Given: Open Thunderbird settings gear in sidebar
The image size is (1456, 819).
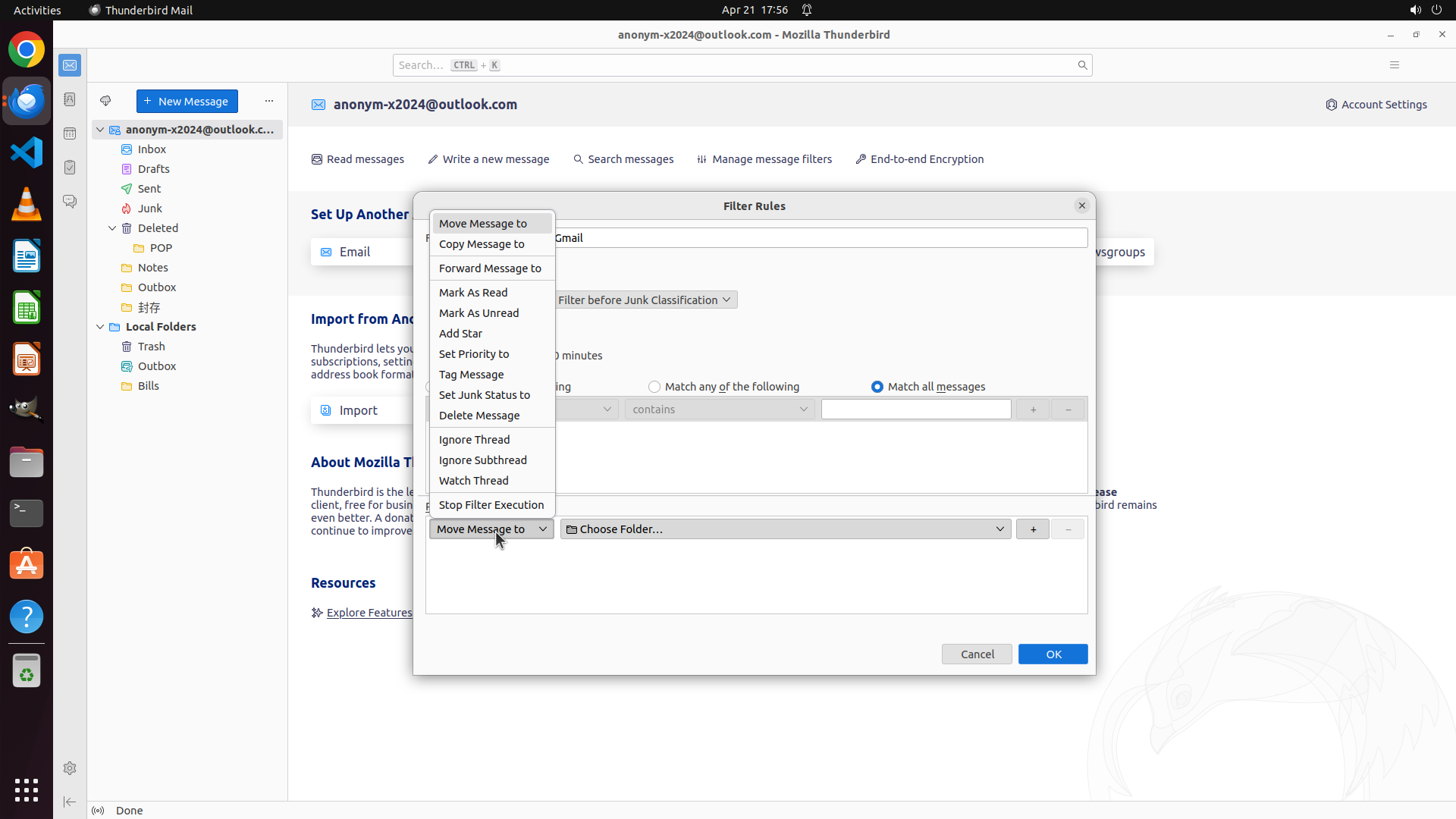Looking at the screenshot, I should [70, 768].
